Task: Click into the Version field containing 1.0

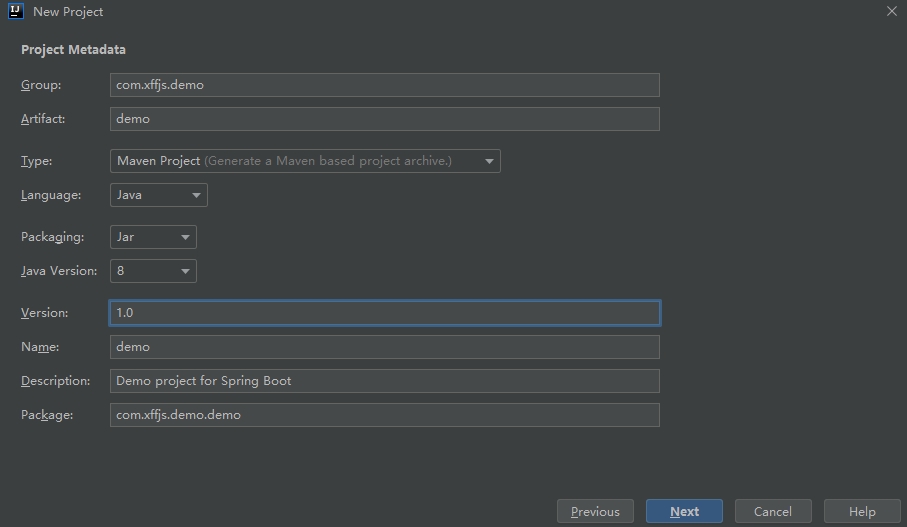Action: pos(384,313)
